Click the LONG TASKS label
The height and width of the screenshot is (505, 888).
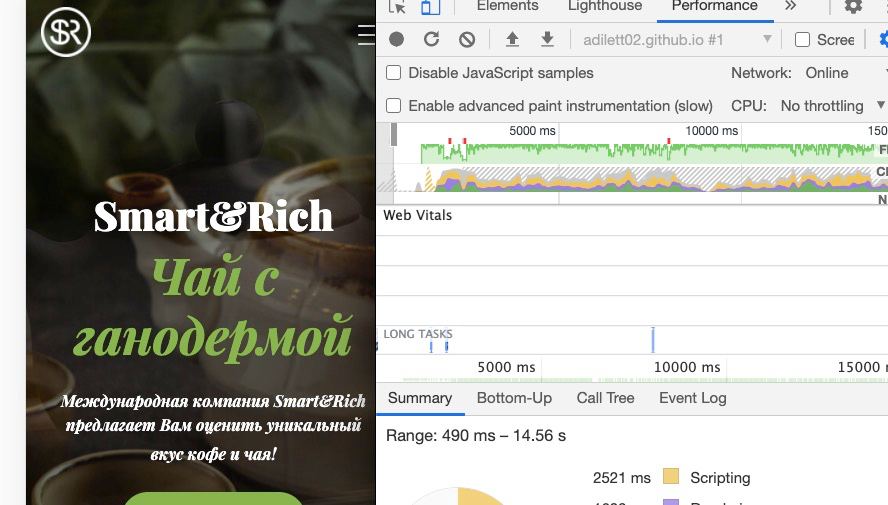[x=418, y=334]
